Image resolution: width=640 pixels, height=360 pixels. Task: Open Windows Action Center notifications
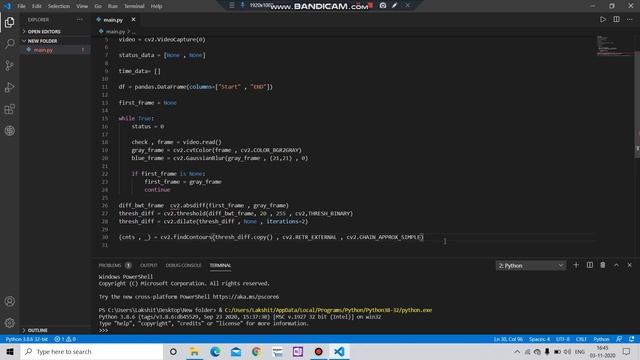pos(627,351)
